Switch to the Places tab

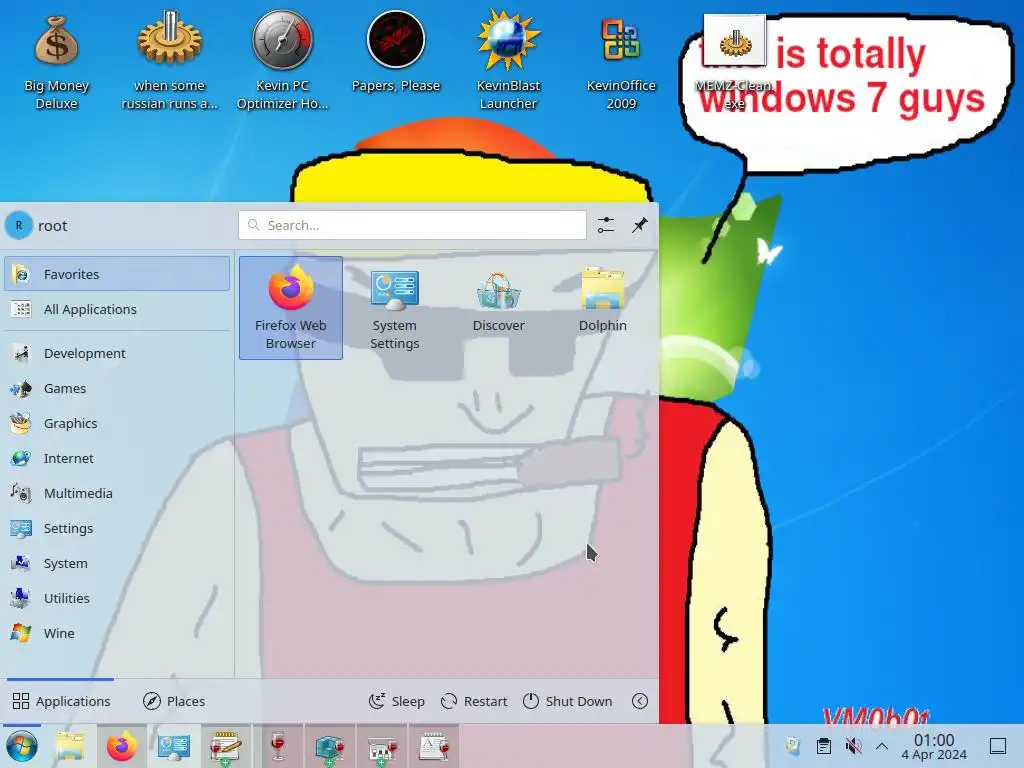(x=174, y=701)
